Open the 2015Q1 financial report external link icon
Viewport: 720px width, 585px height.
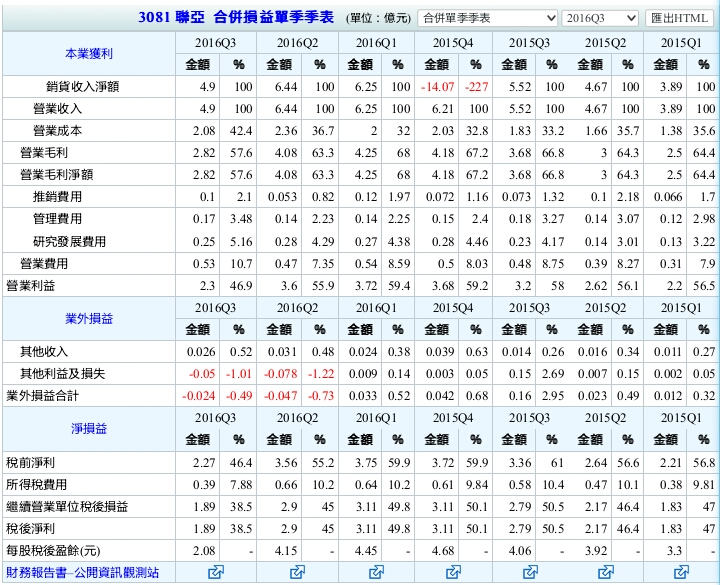[681, 572]
